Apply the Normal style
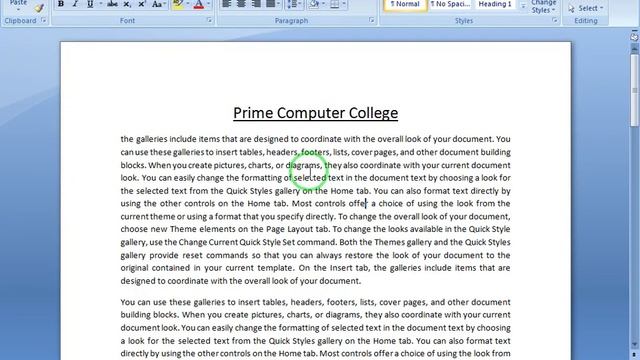640x360 pixels. tap(405, 5)
